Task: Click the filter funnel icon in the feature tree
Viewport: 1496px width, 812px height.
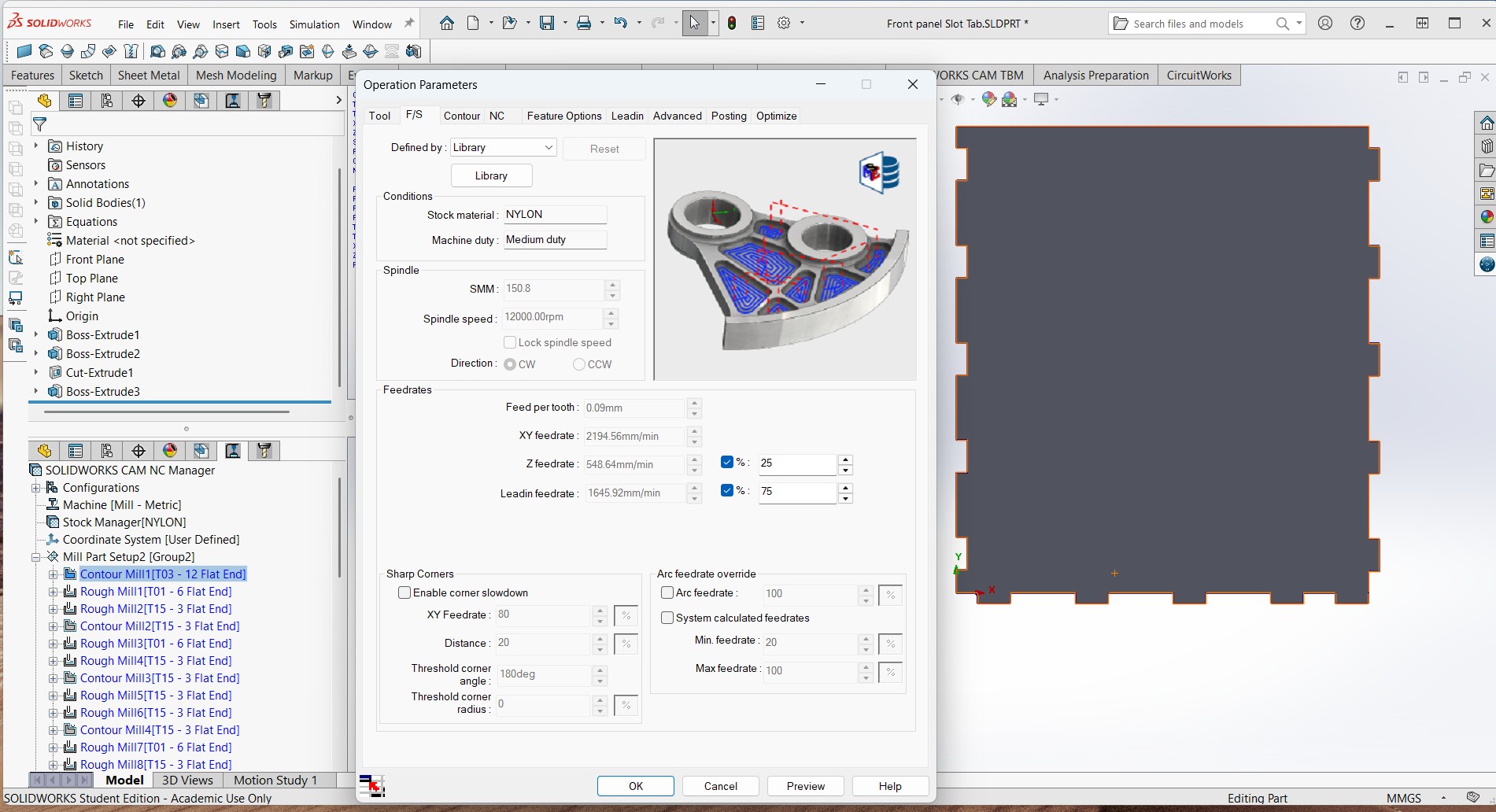Action: pos(39,124)
